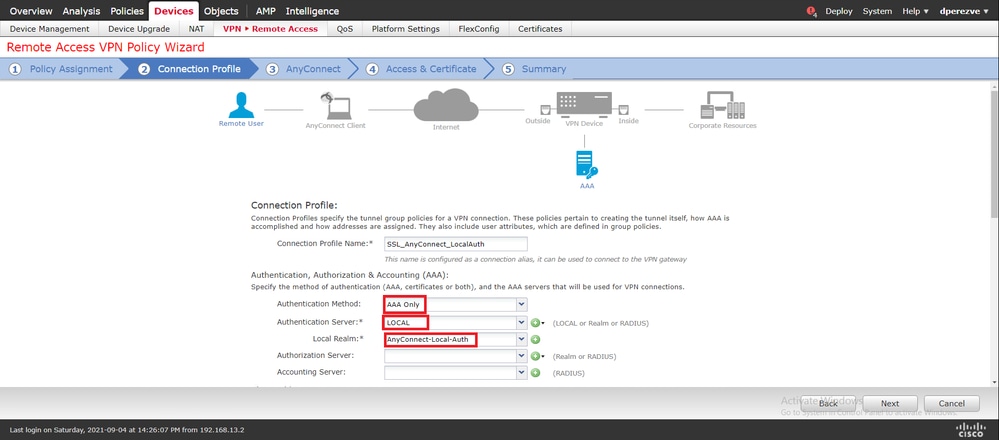Image resolution: width=999 pixels, height=440 pixels.
Task: Go to Device Management subtab
Action: click(x=50, y=29)
